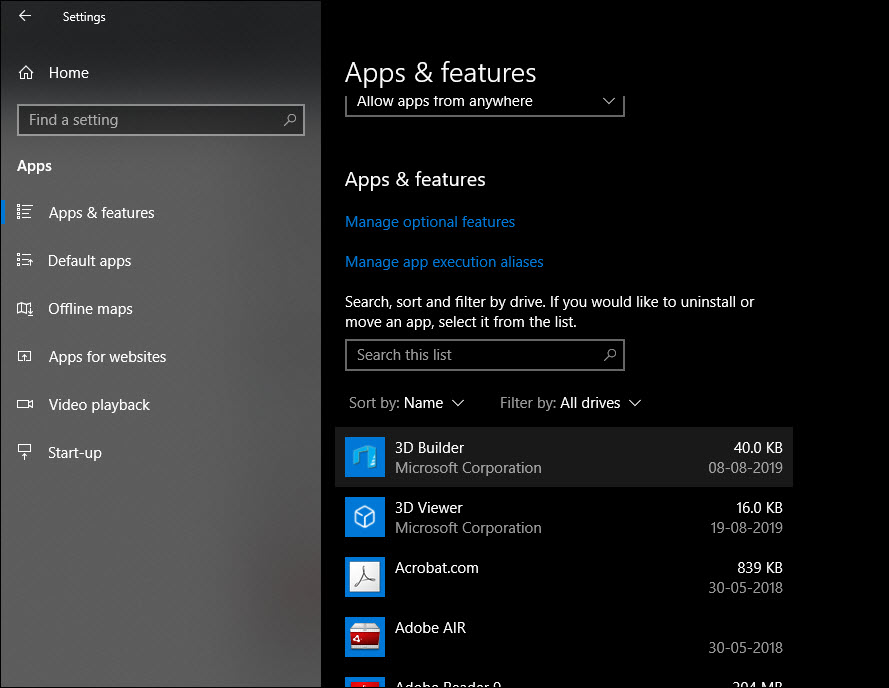Click the Home house icon
This screenshot has height=688, width=889.
tap(26, 73)
